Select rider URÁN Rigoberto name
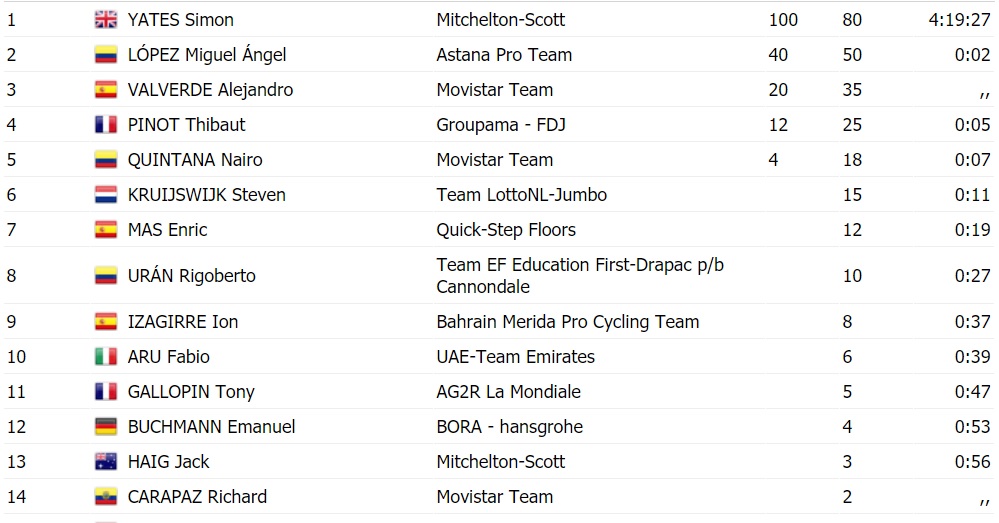 tap(191, 276)
